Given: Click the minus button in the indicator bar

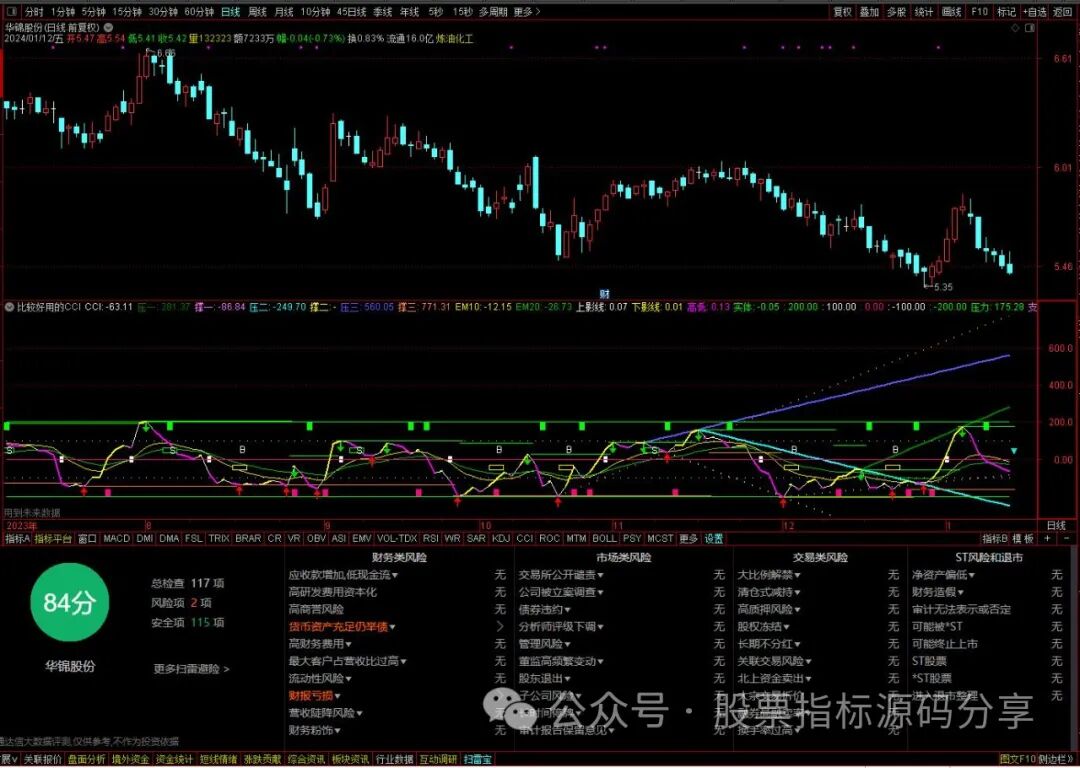Looking at the screenshot, I should (x=1066, y=539).
